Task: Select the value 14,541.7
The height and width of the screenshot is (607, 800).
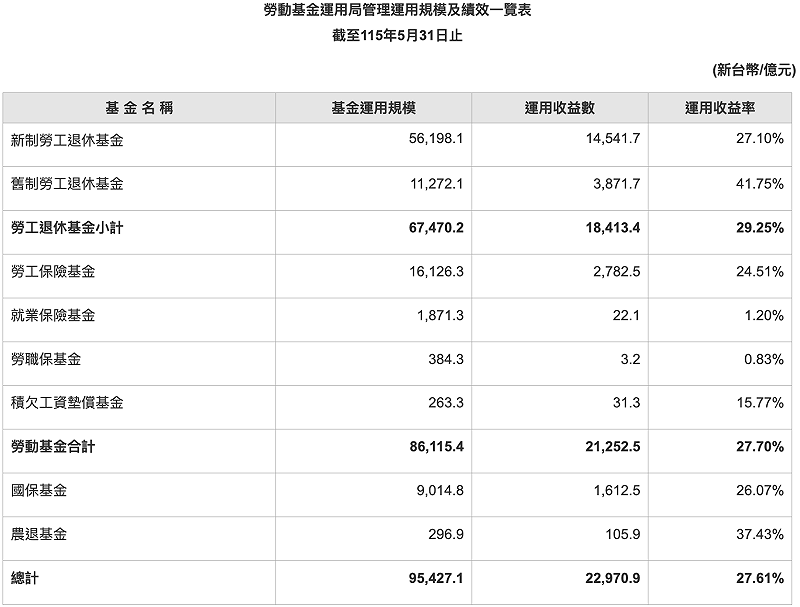Action: pyautogui.click(x=613, y=139)
